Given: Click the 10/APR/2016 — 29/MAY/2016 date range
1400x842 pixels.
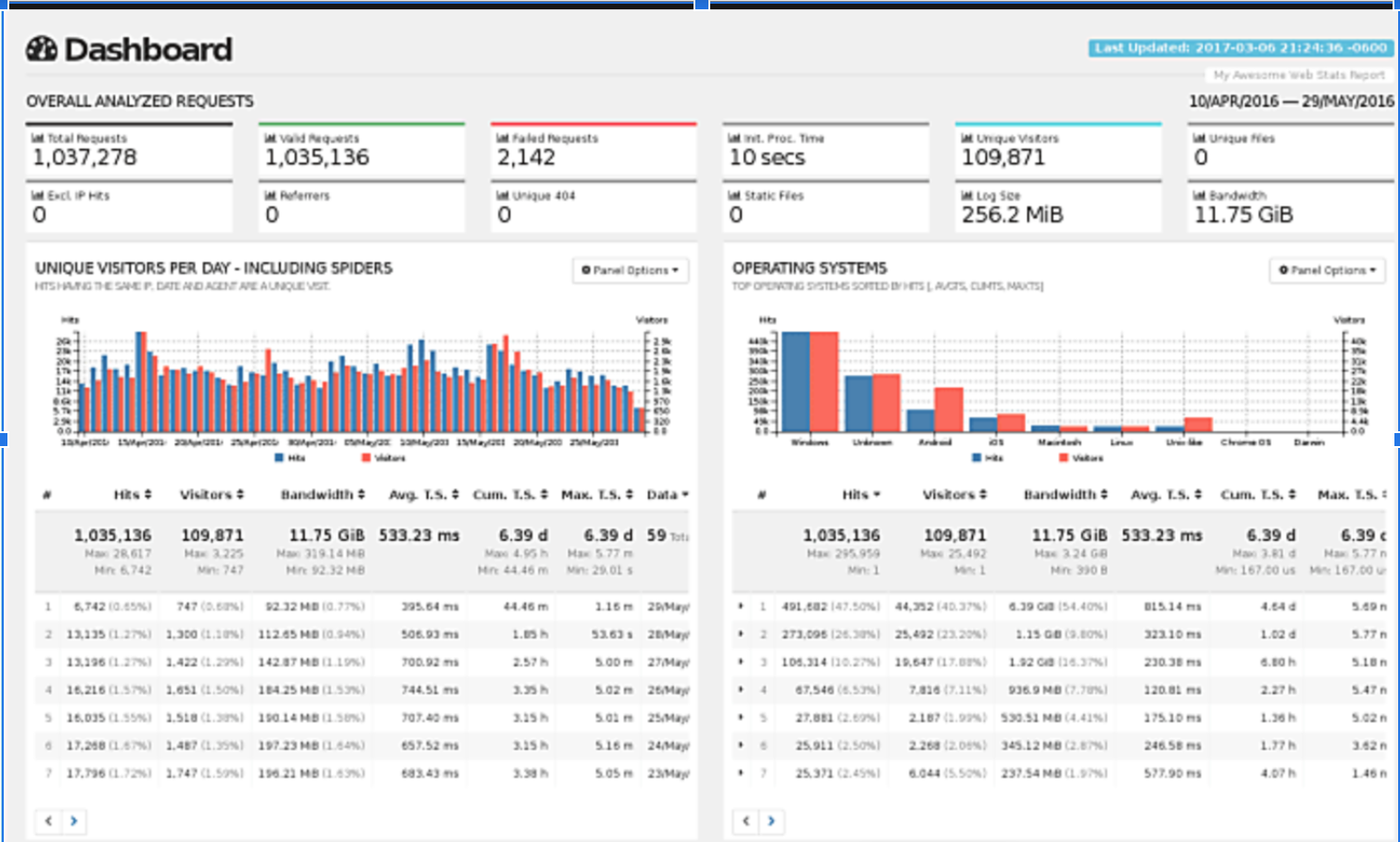Looking at the screenshot, I should pyautogui.click(x=1291, y=101).
